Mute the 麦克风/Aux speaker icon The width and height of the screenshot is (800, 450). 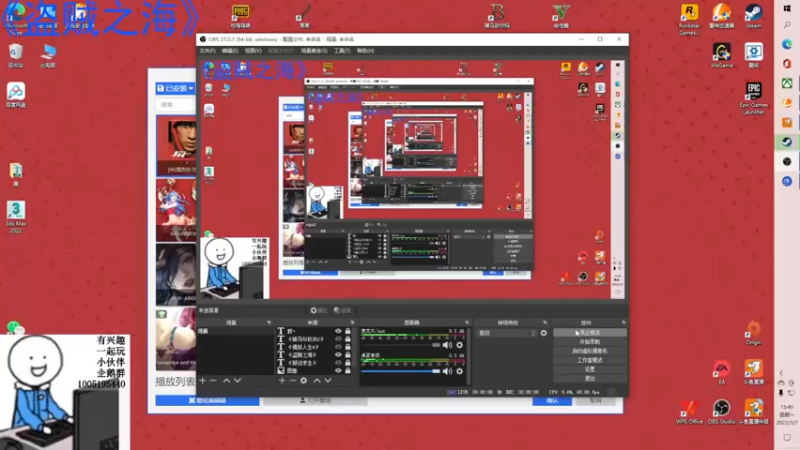pyautogui.click(x=447, y=345)
